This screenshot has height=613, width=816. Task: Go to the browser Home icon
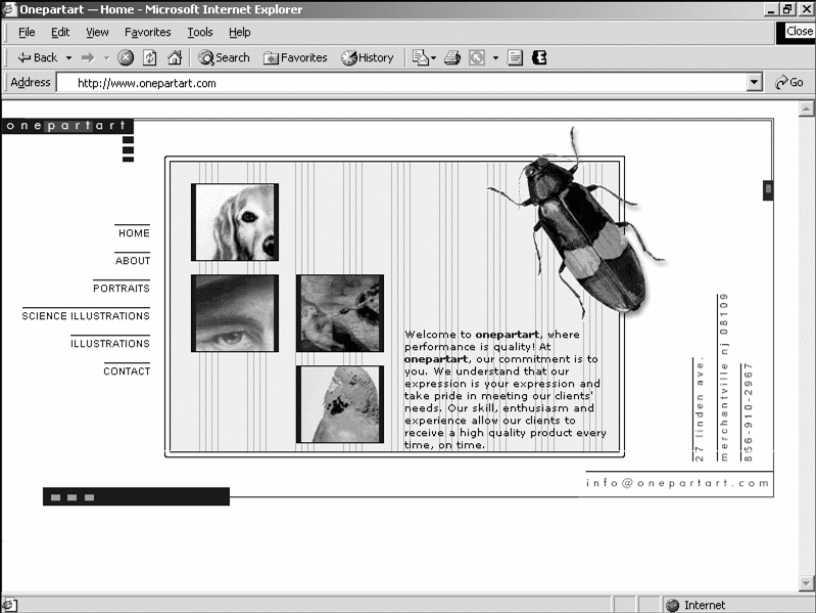[173, 58]
